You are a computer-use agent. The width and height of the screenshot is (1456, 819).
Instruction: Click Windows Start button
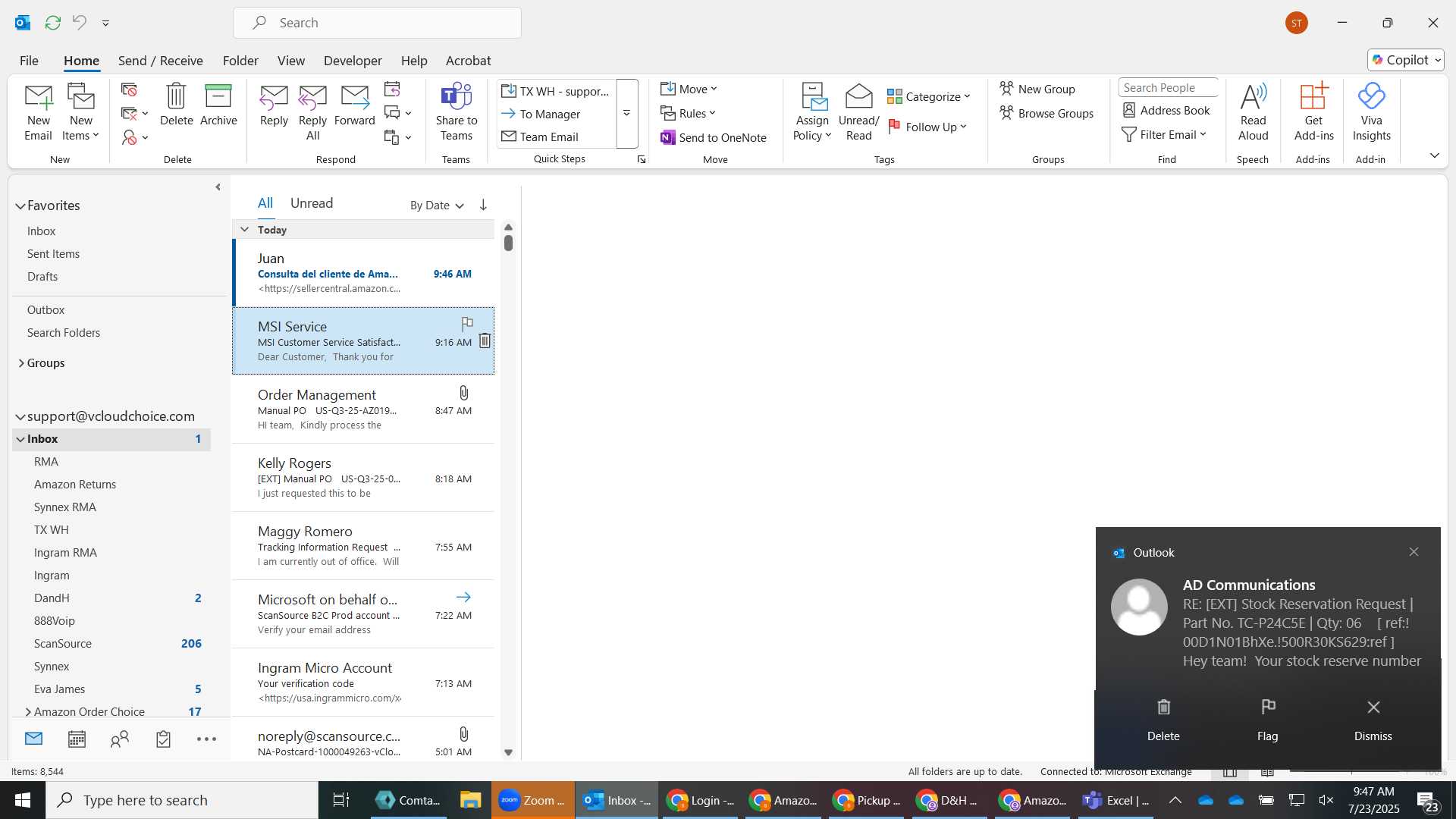[x=22, y=800]
